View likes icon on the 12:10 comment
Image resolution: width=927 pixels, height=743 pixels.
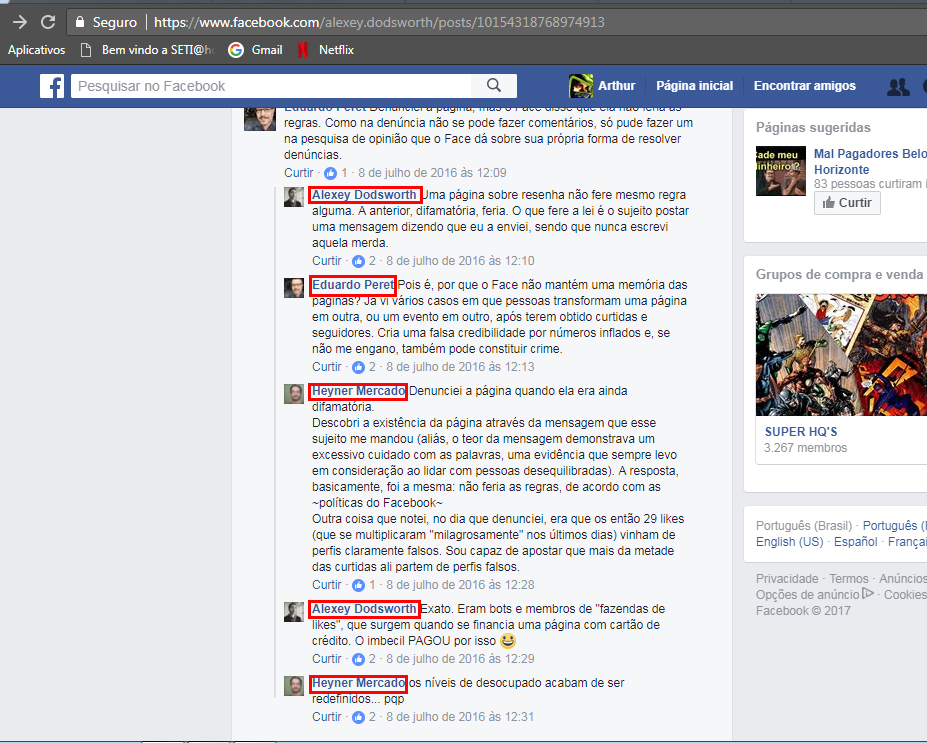tap(358, 261)
